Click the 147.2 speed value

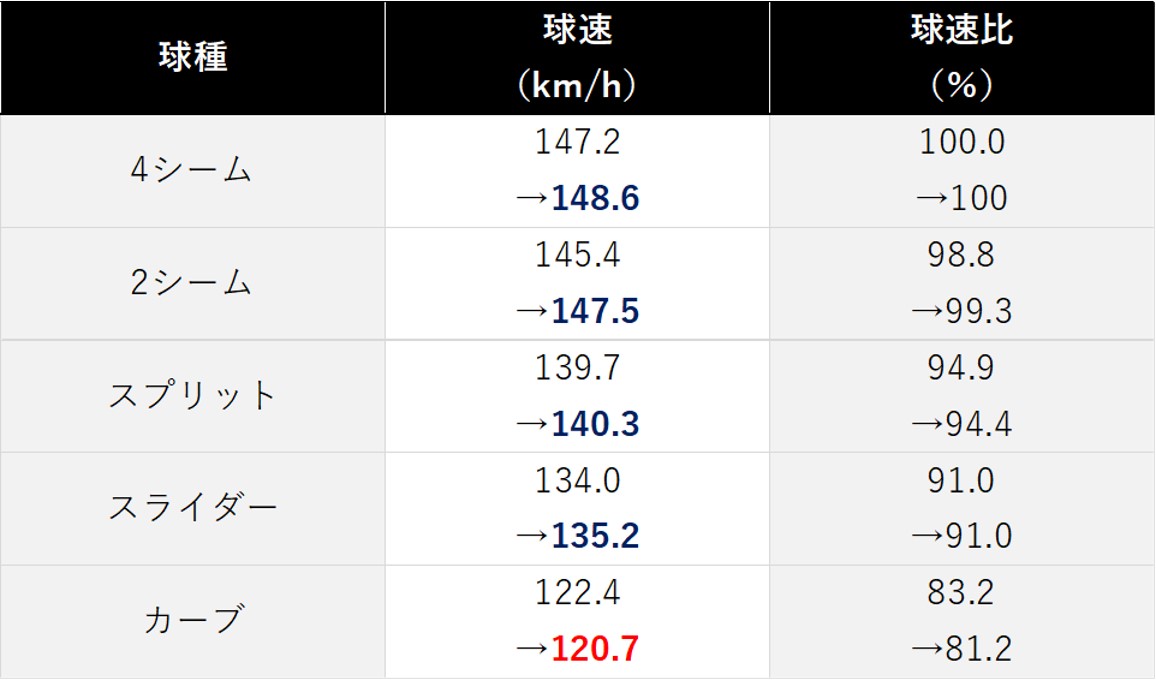coord(577,142)
